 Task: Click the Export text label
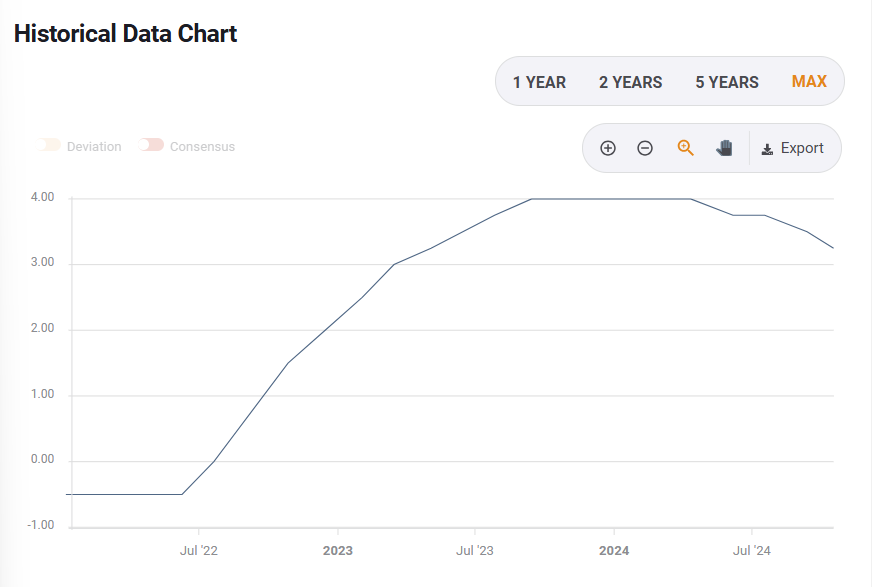point(802,148)
